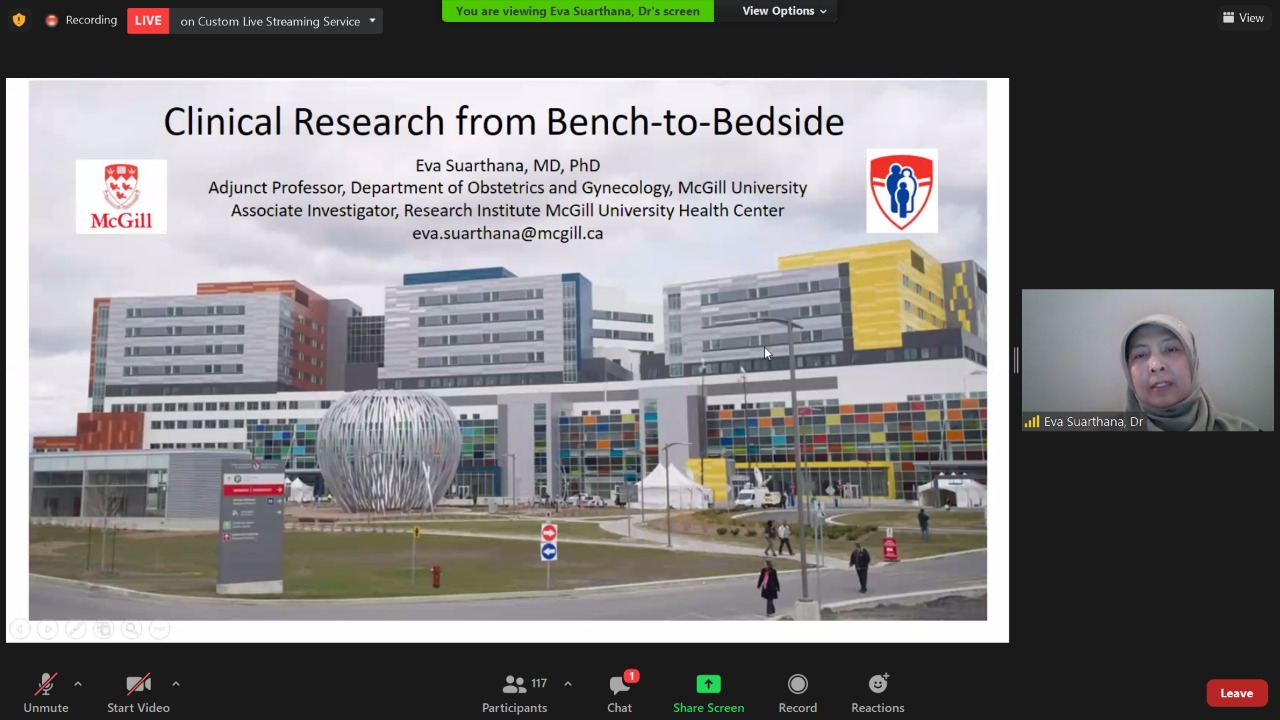
Task: Expand video options arrow beside Start Video
Action: 176,684
